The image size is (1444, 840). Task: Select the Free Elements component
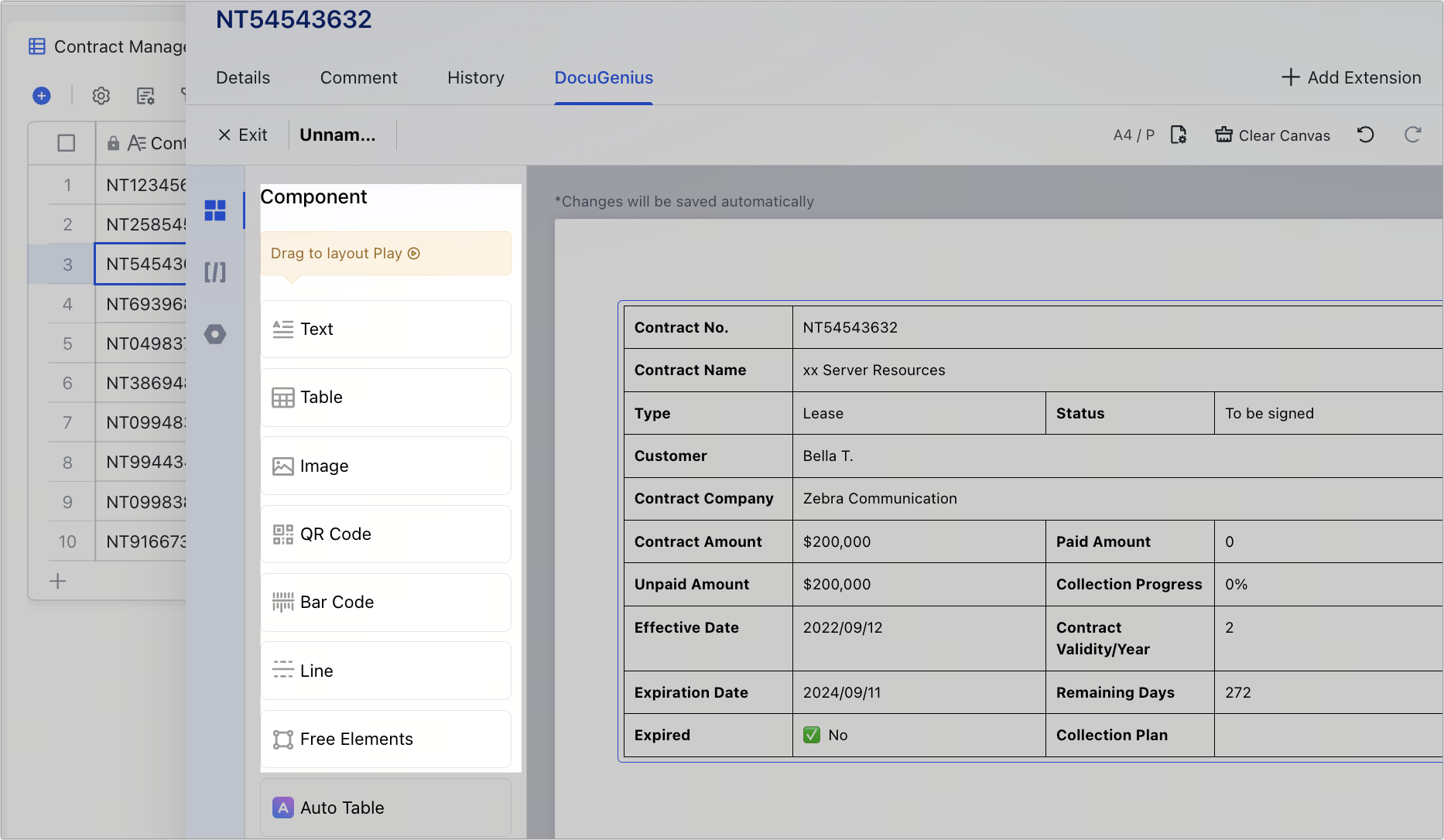(385, 739)
